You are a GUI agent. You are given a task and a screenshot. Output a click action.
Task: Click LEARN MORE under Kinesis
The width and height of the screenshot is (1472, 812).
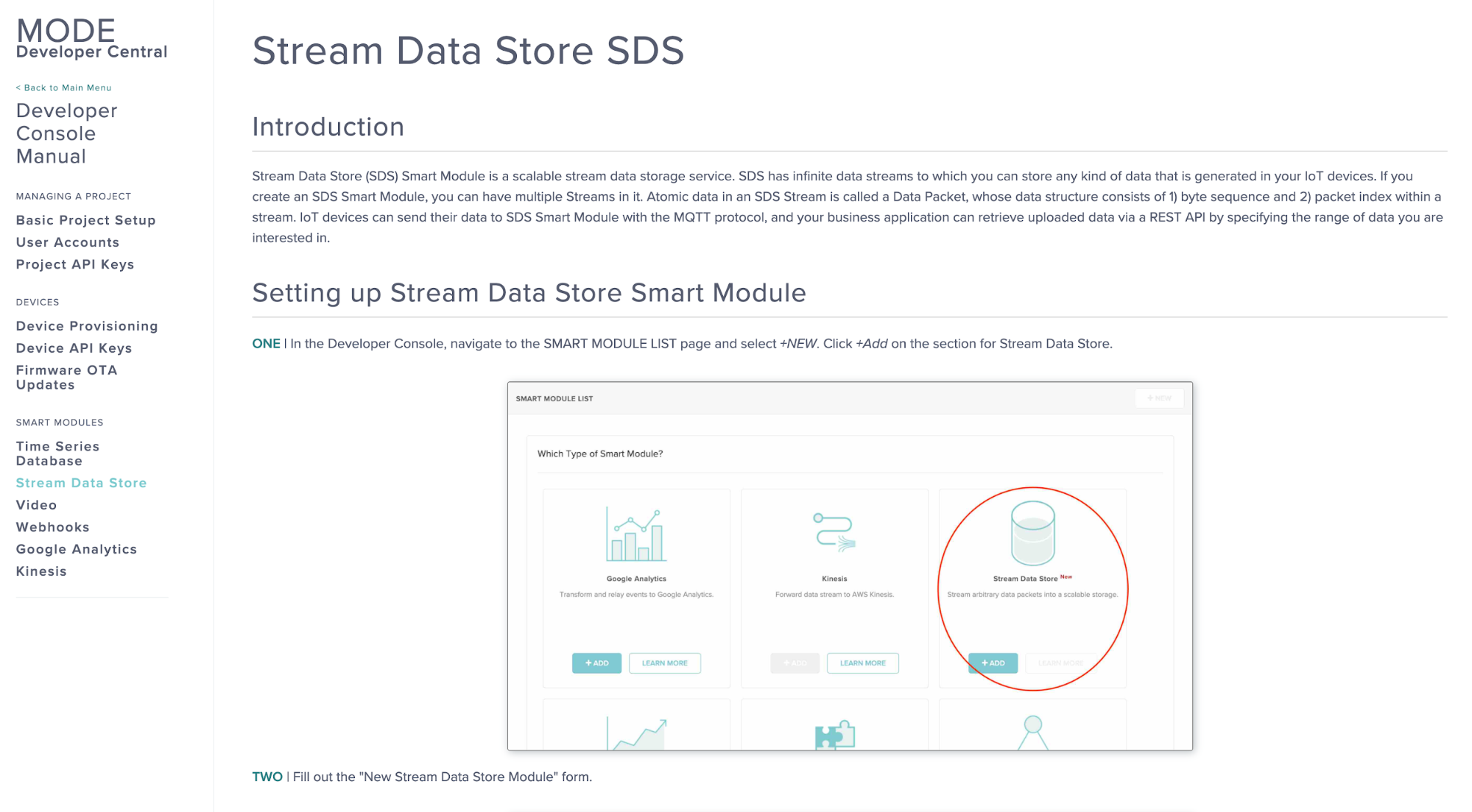tap(862, 663)
